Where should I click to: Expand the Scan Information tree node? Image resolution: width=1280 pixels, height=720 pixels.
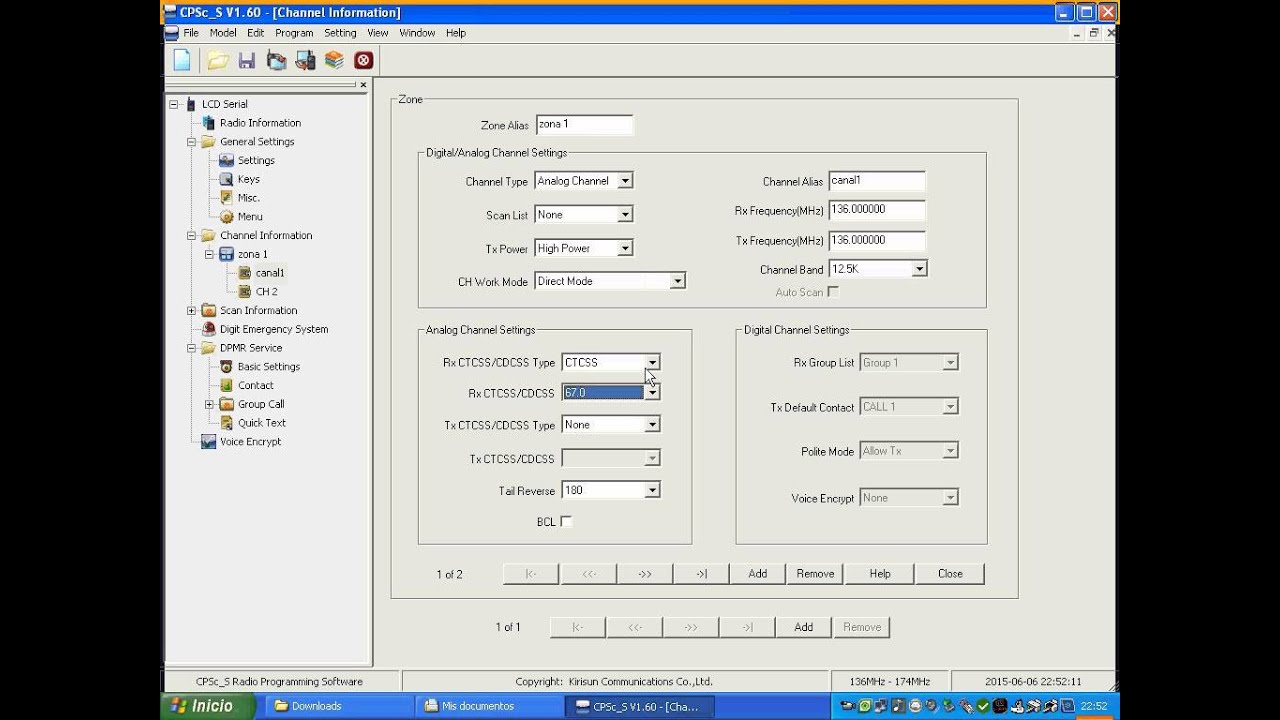coord(191,310)
